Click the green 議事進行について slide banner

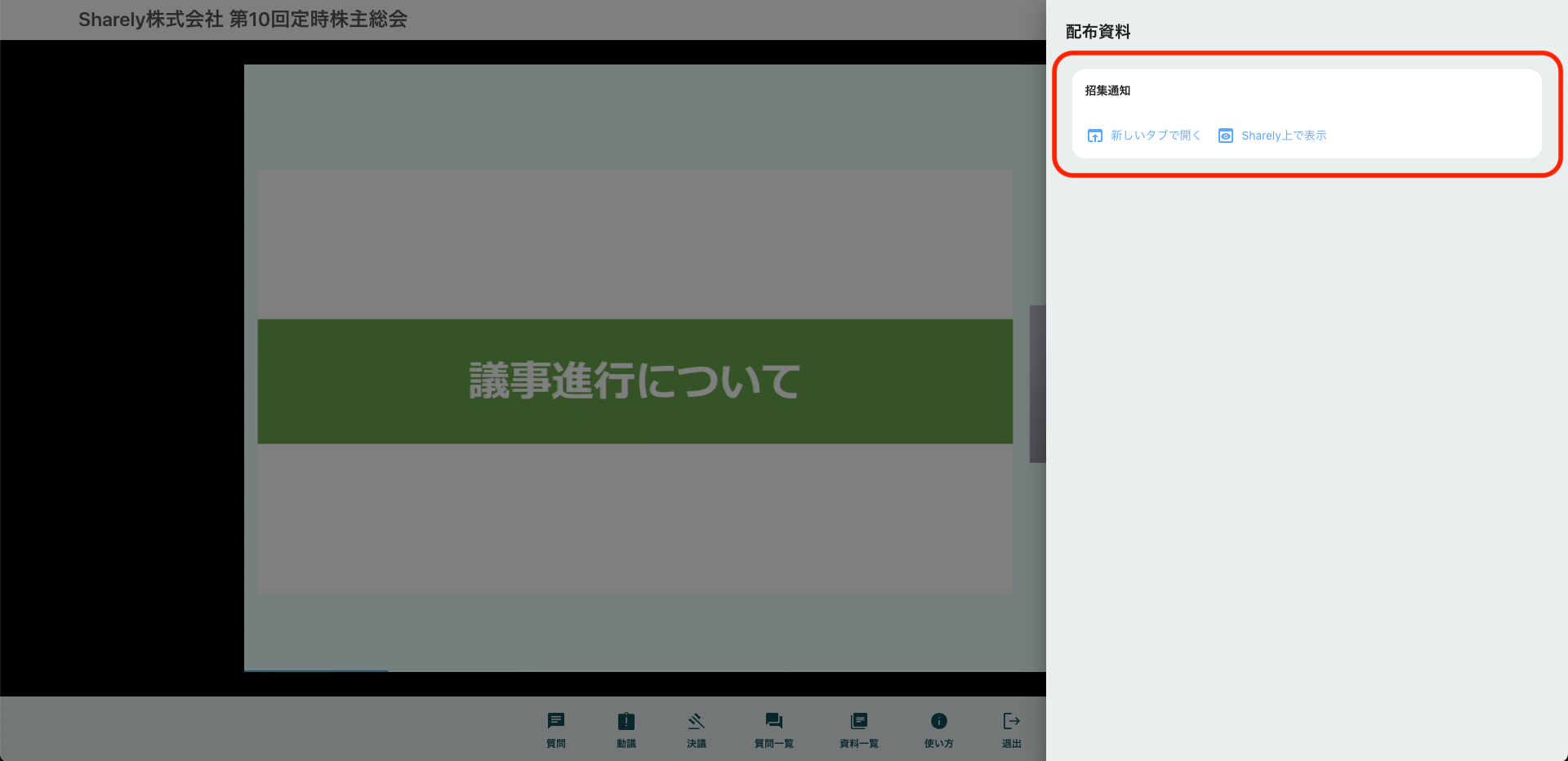click(635, 381)
